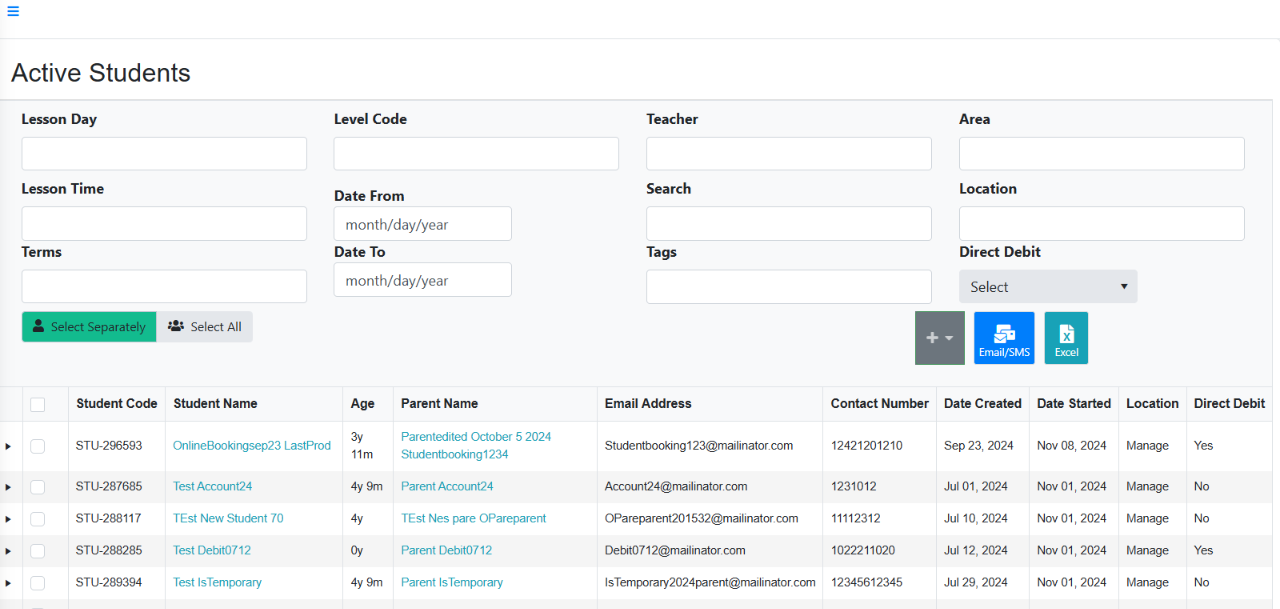Image resolution: width=1280 pixels, height=609 pixels.
Task: Click the Date From date field
Action: pos(423,224)
